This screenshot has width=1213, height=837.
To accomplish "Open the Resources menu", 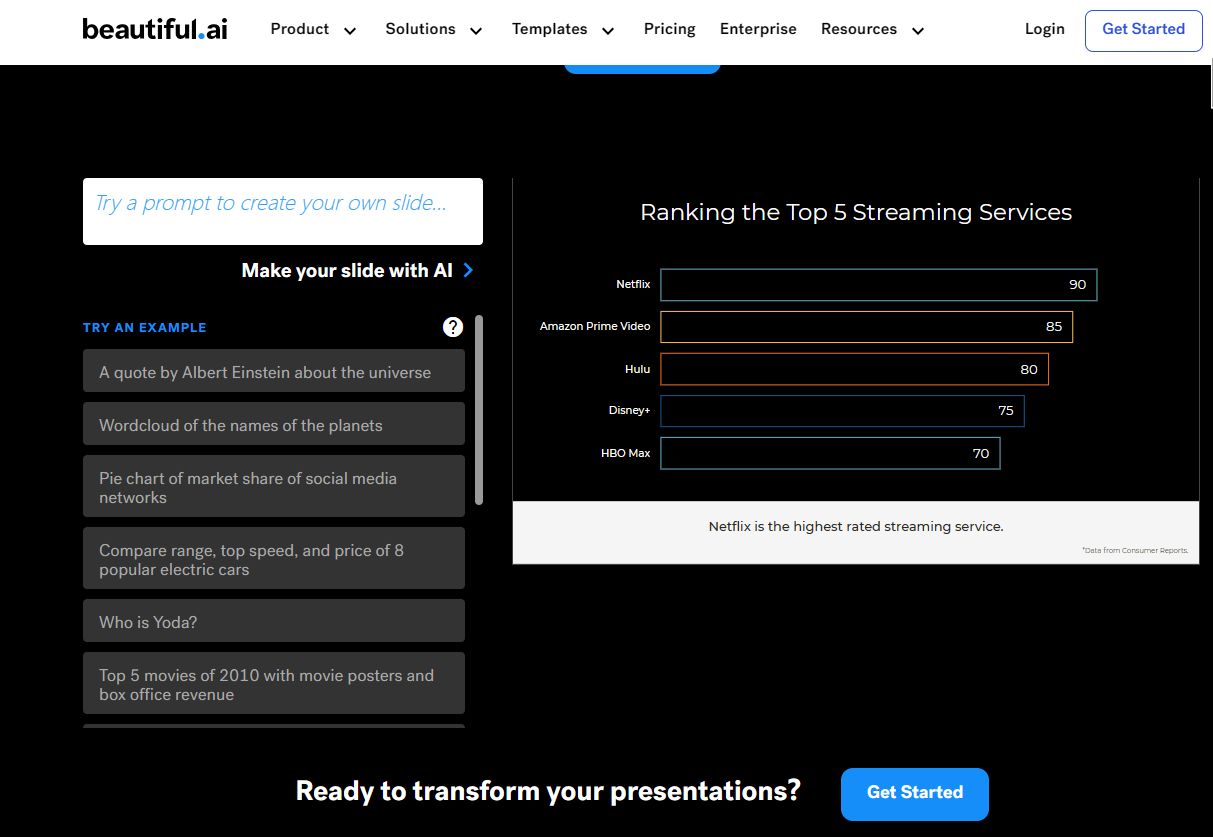I will (859, 29).
